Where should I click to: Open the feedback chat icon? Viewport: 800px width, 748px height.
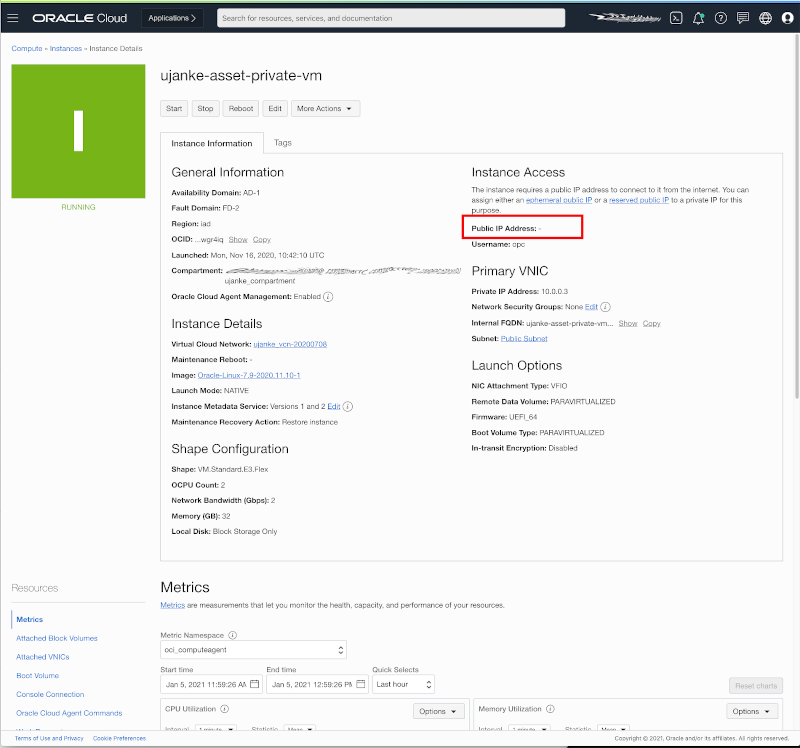click(x=743, y=18)
